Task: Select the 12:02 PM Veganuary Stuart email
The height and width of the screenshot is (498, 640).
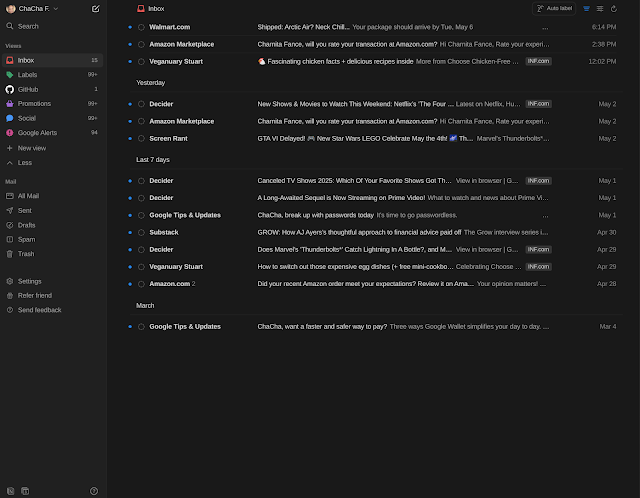Action: click(x=141, y=62)
